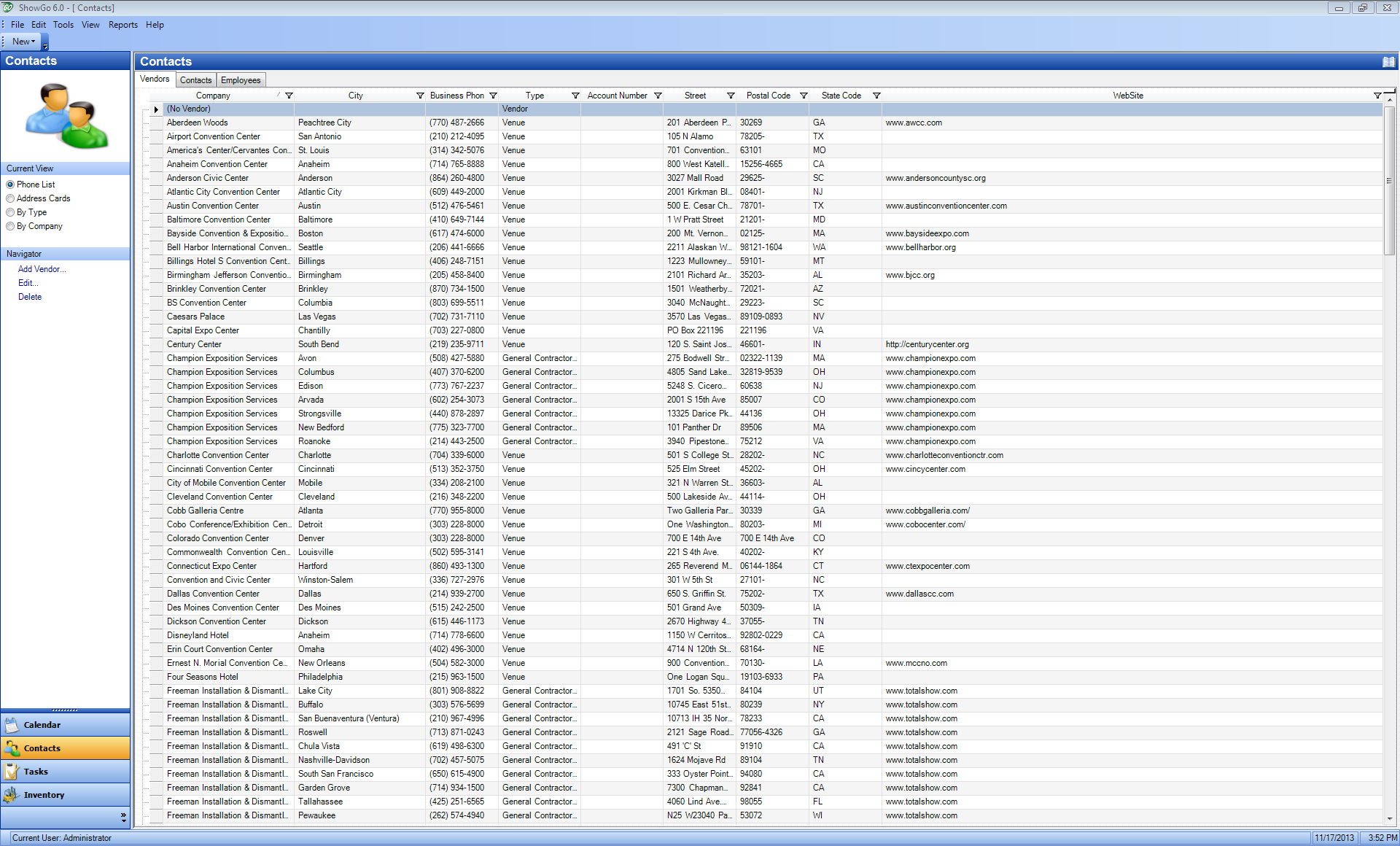Click the Delete link in Navigator
The width and height of the screenshot is (1400, 846).
pos(30,297)
